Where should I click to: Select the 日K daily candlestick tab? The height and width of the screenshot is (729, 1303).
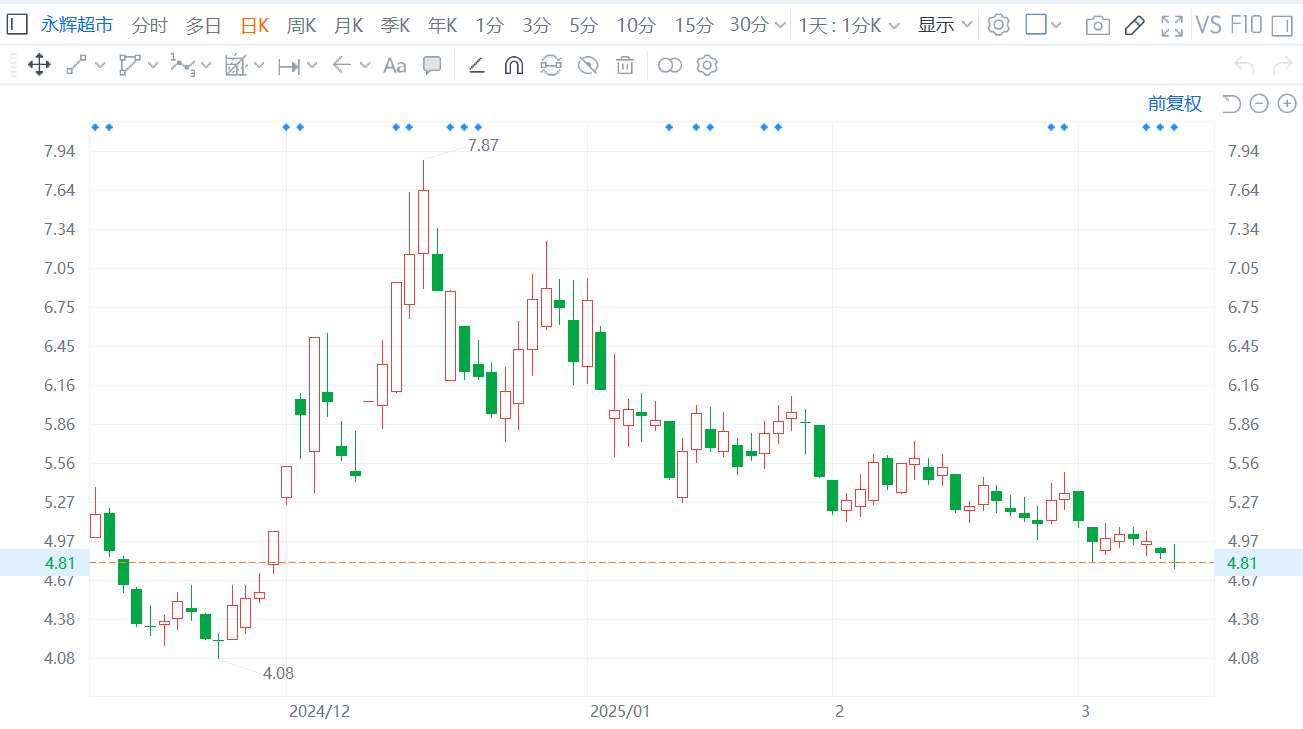(x=254, y=25)
